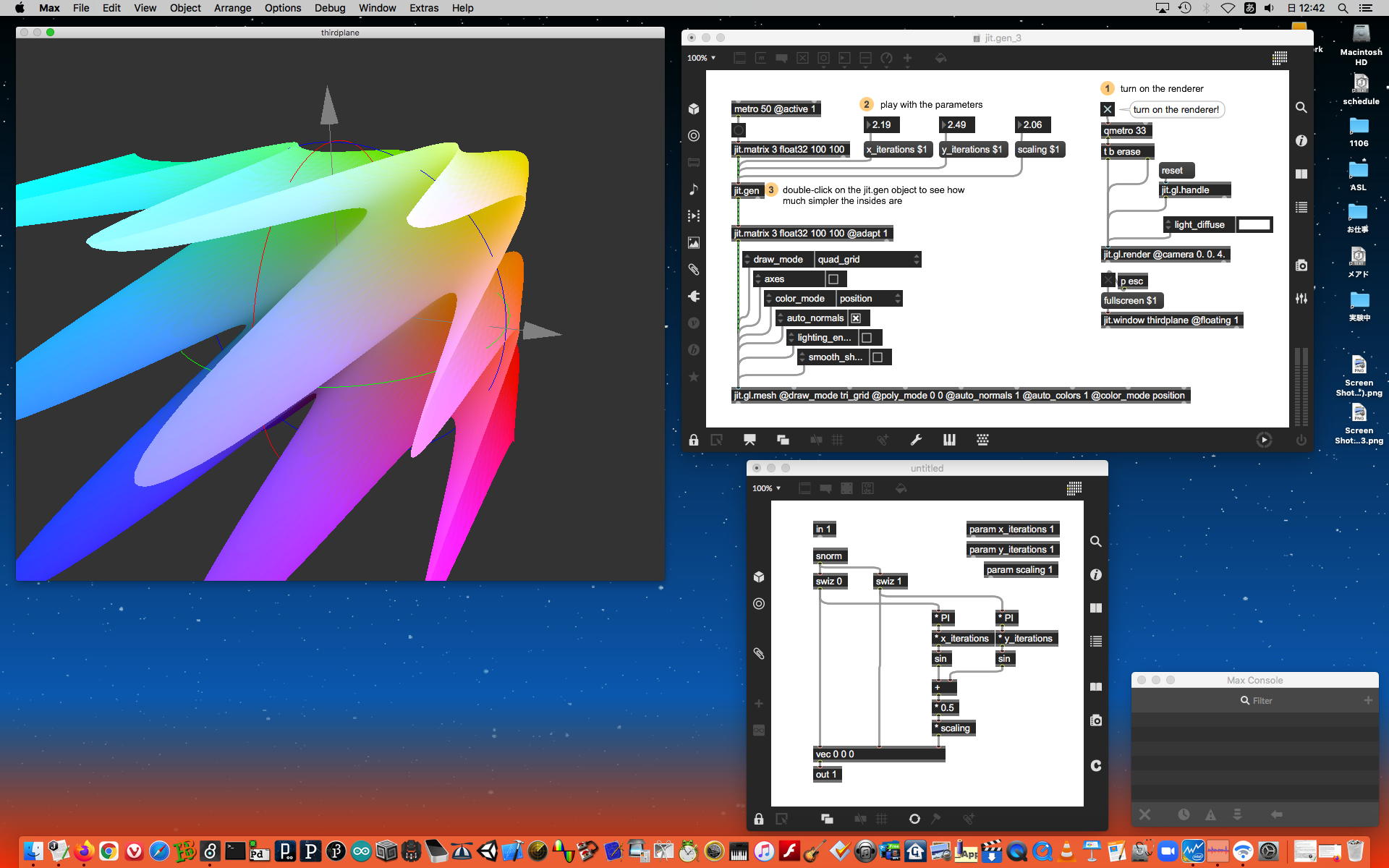The width and height of the screenshot is (1389, 868).
Task: Enable the lighting_en checkbox
Action: click(867, 338)
